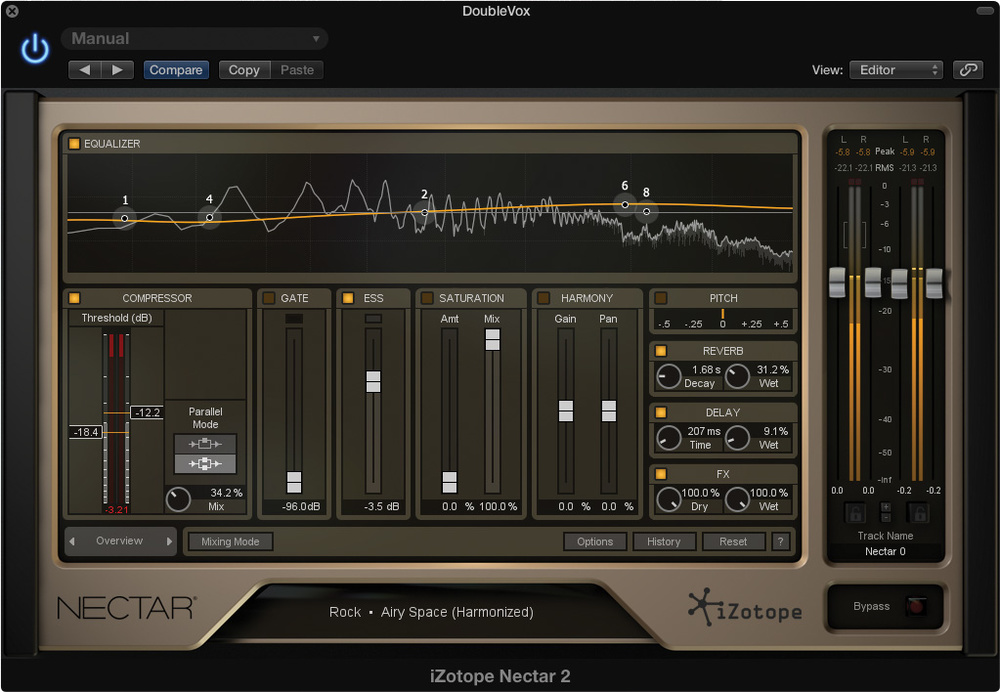This screenshot has width=1000, height=692.
Task: Select EQ node 6
Action: [625, 205]
